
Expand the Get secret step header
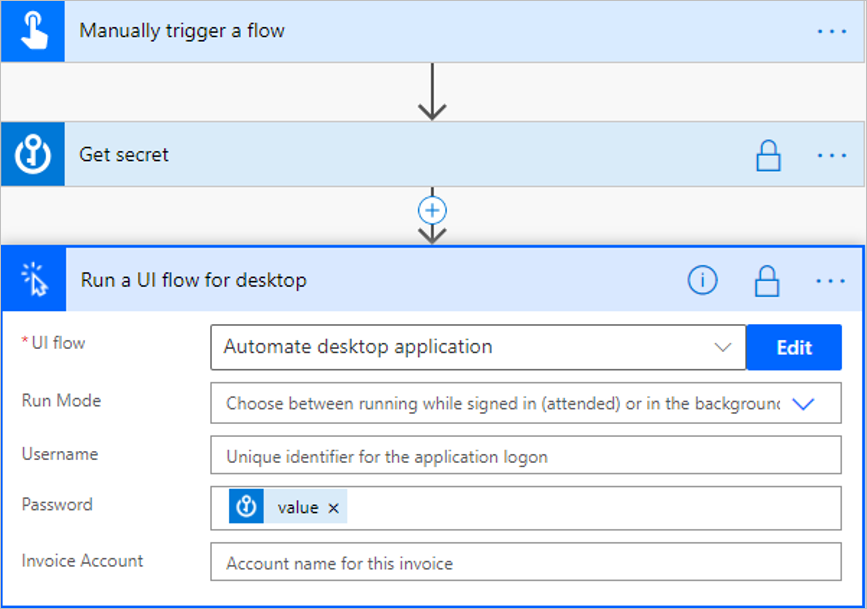(400, 155)
